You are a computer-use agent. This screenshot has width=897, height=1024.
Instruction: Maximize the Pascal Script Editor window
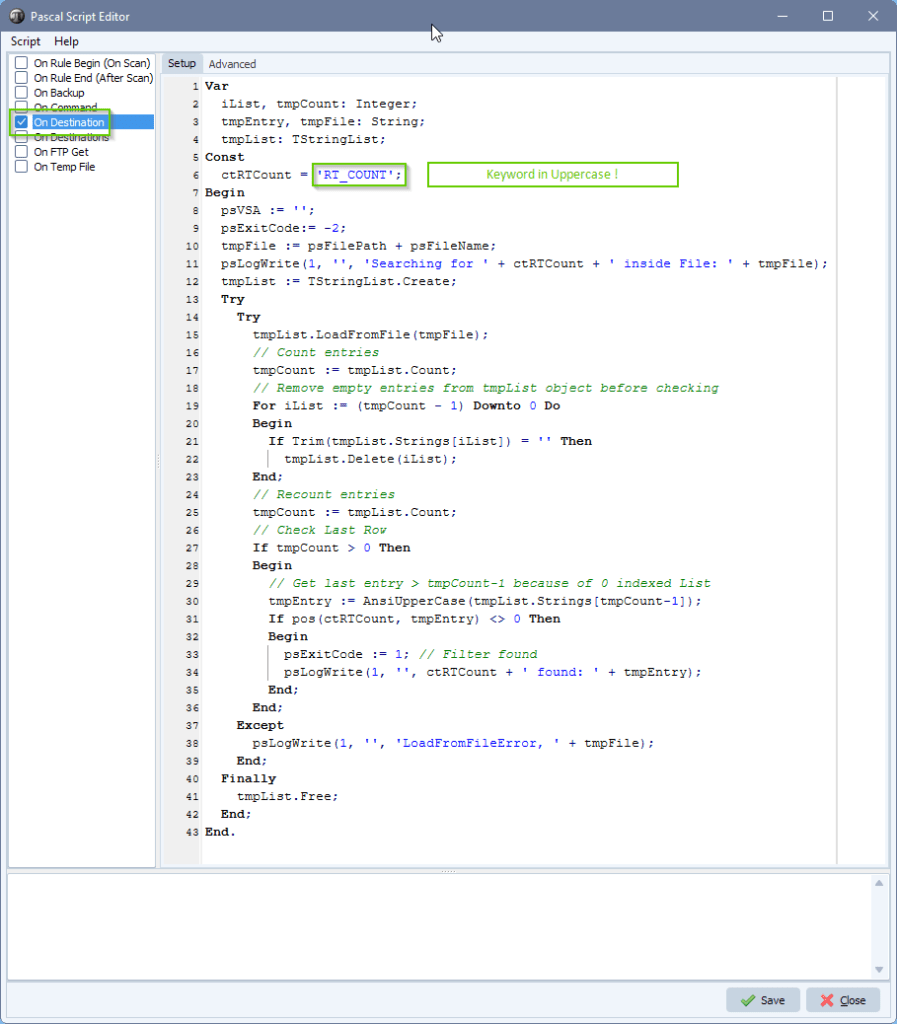828,16
